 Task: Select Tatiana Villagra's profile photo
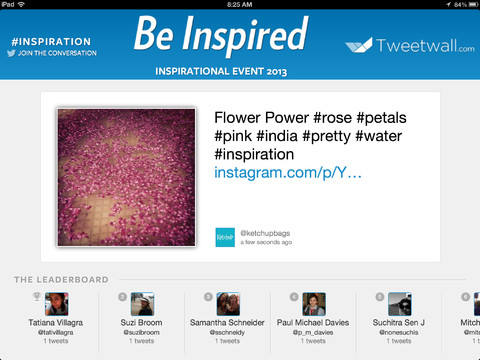tap(57, 304)
